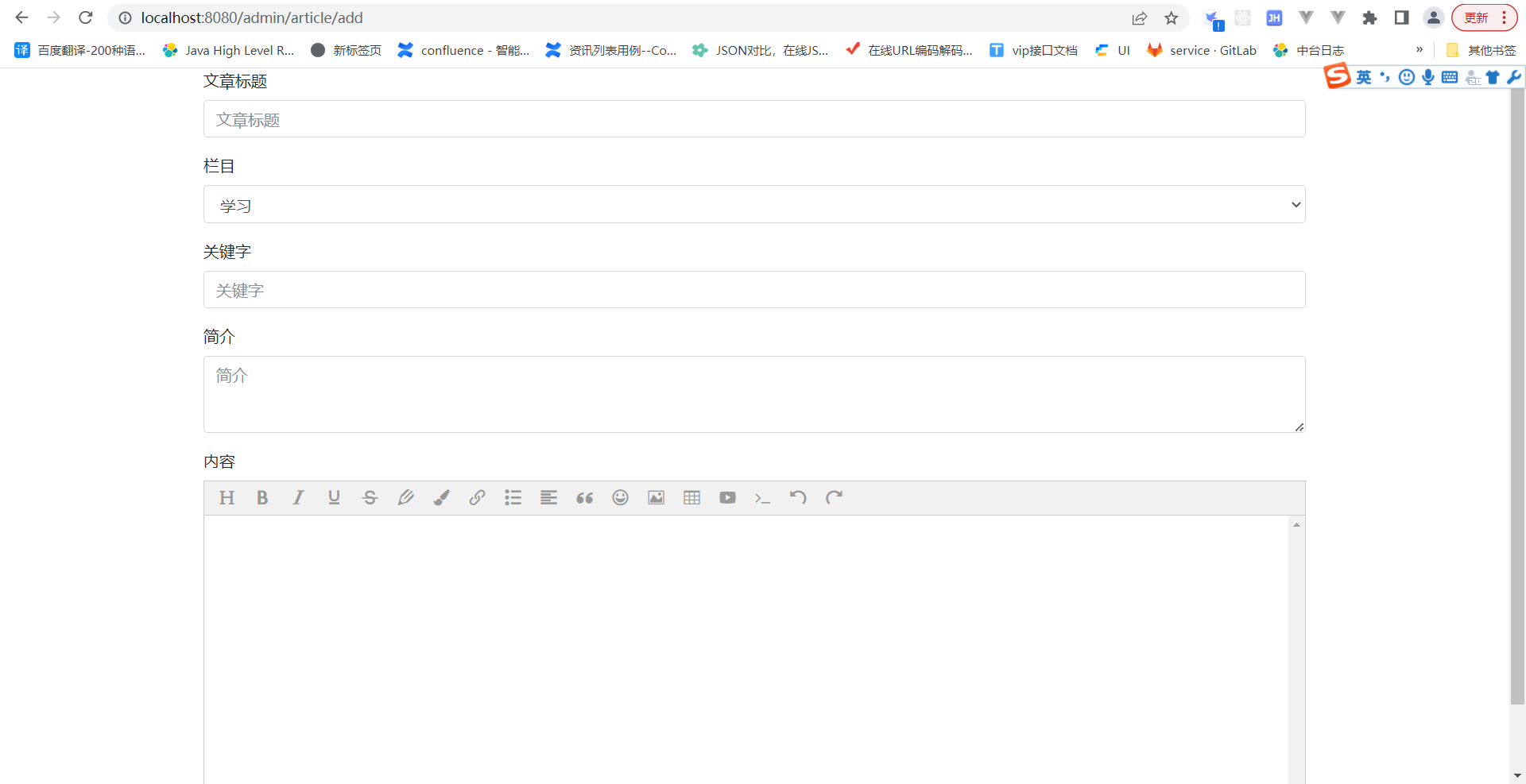This screenshot has height=784, width=1526.
Task: Open JSON对比 bookmark
Action: pyautogui.click(x=761, y=50)
